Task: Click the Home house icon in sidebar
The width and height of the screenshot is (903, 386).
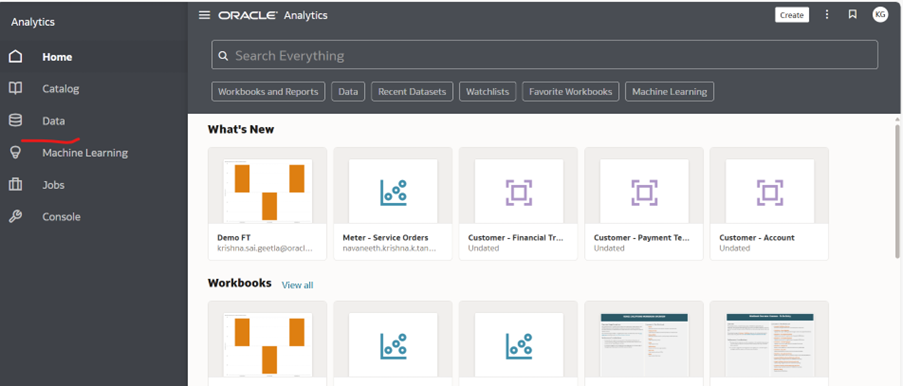Action: tap(16, 56)
